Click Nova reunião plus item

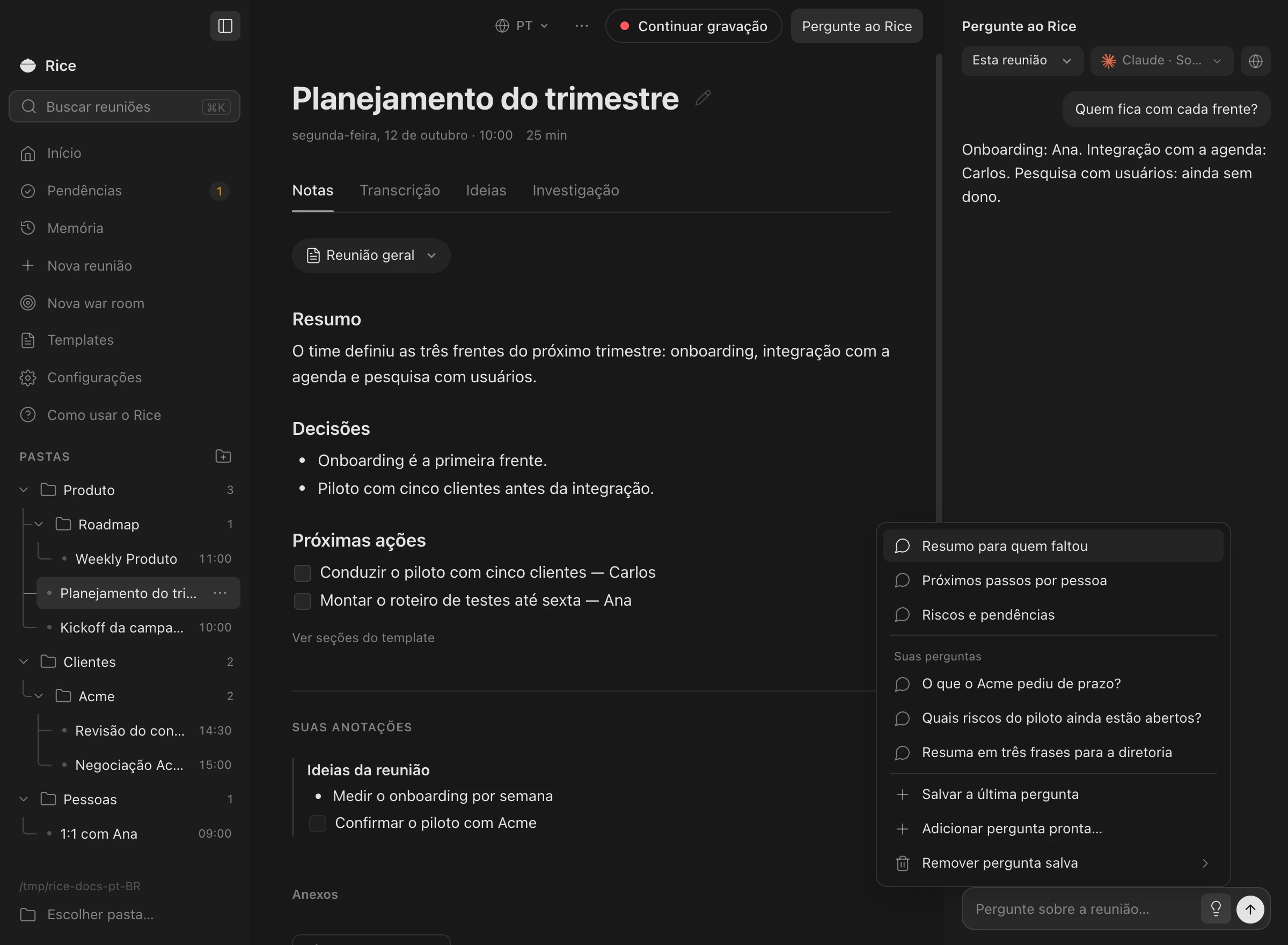point(125,265)
